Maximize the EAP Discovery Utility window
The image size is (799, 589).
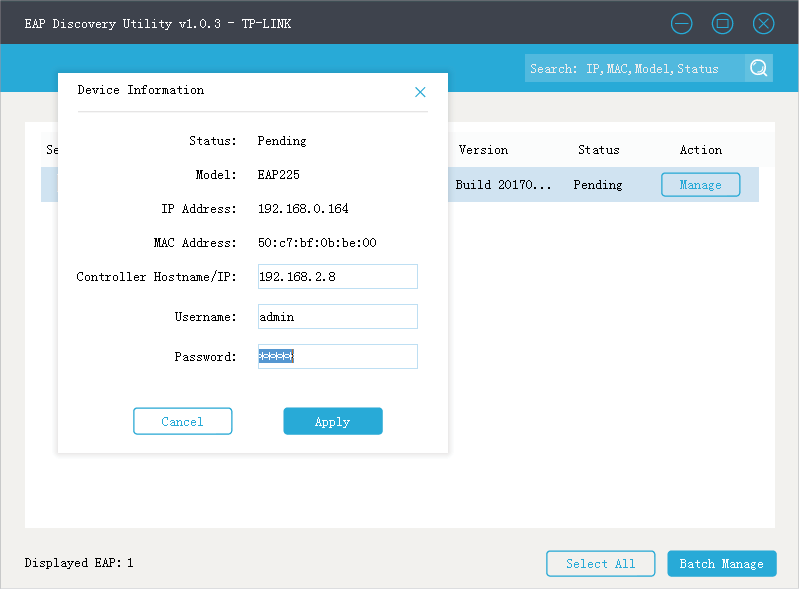pos(722,23)
